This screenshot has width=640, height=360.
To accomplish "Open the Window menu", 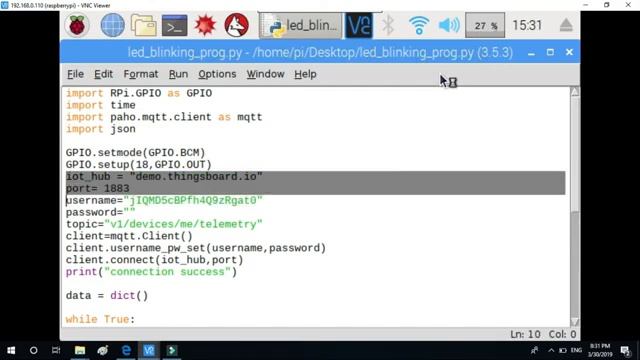I will (x=265, y=74).
